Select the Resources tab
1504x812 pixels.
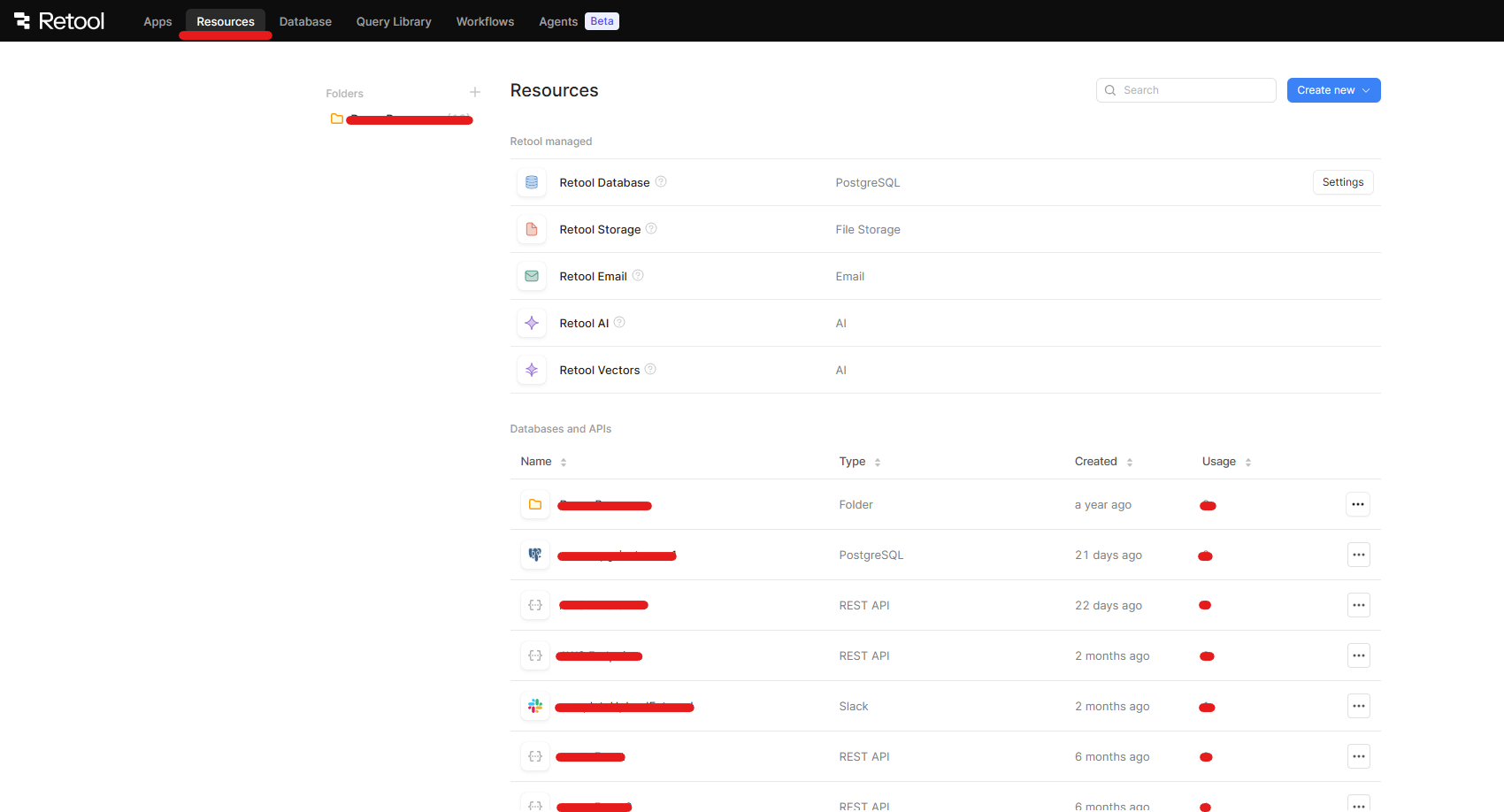pos(226,21)
